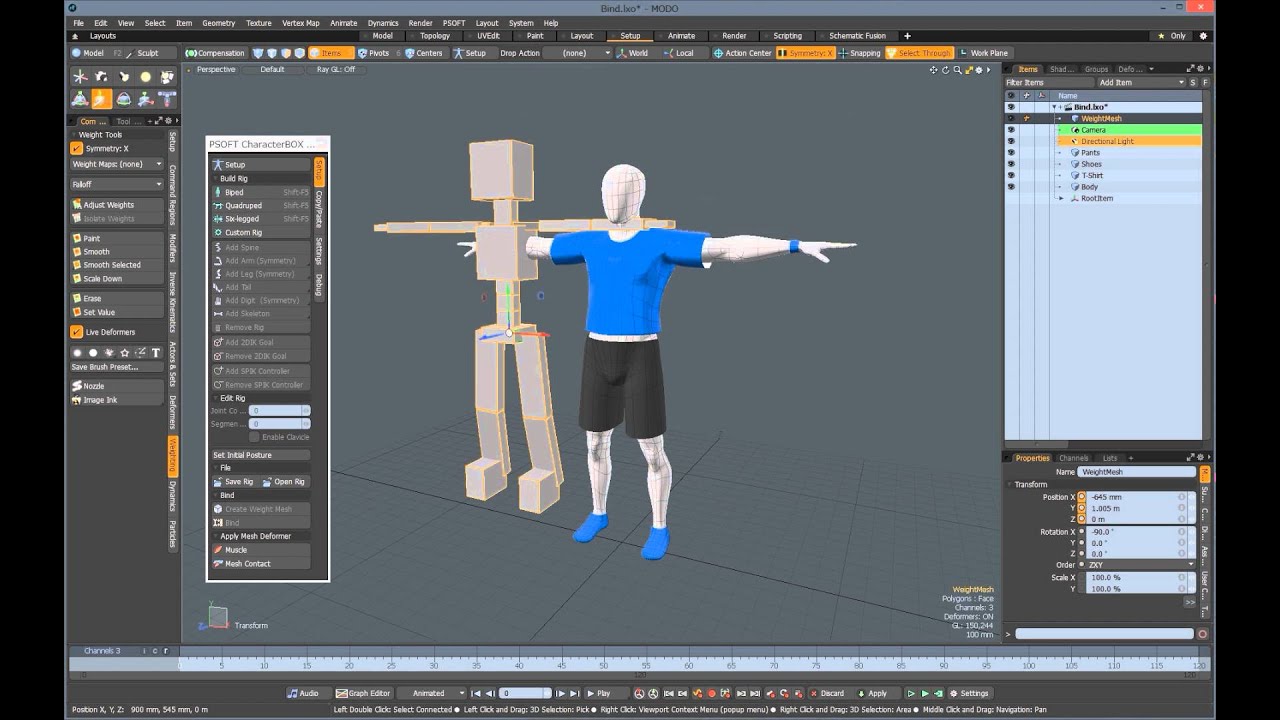Click the Action Center button
The image size is (1280, 720).
pyautogui.click(x=742, y=53)
